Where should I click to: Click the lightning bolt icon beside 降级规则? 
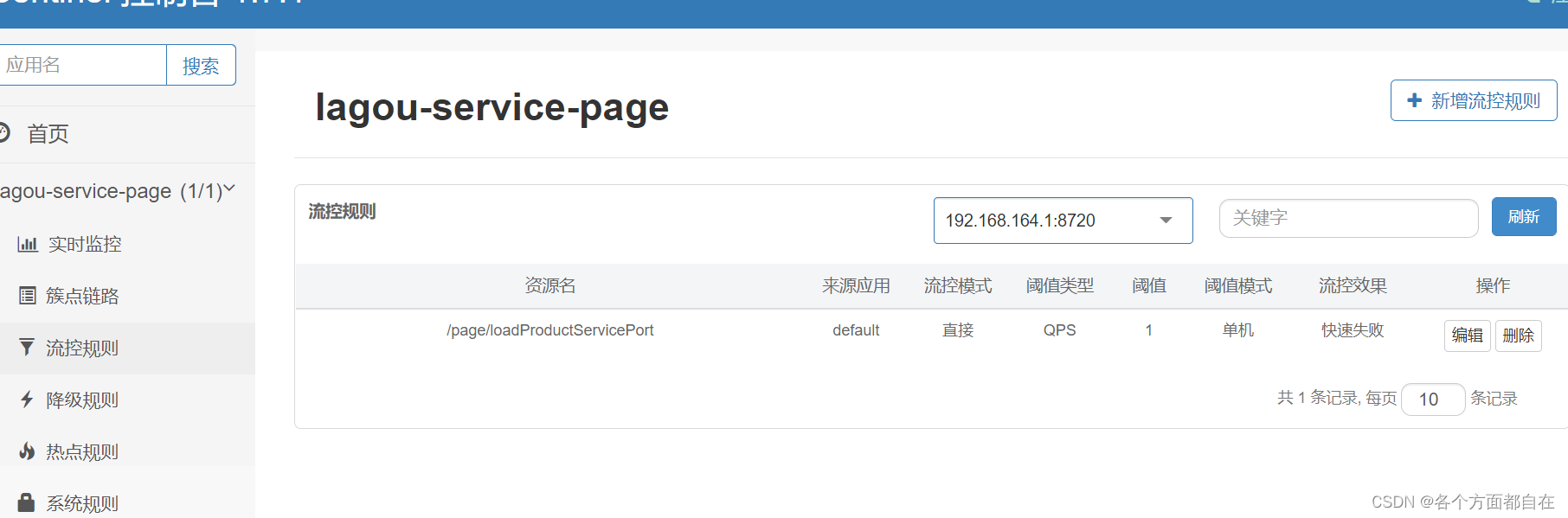coord(27,400)
